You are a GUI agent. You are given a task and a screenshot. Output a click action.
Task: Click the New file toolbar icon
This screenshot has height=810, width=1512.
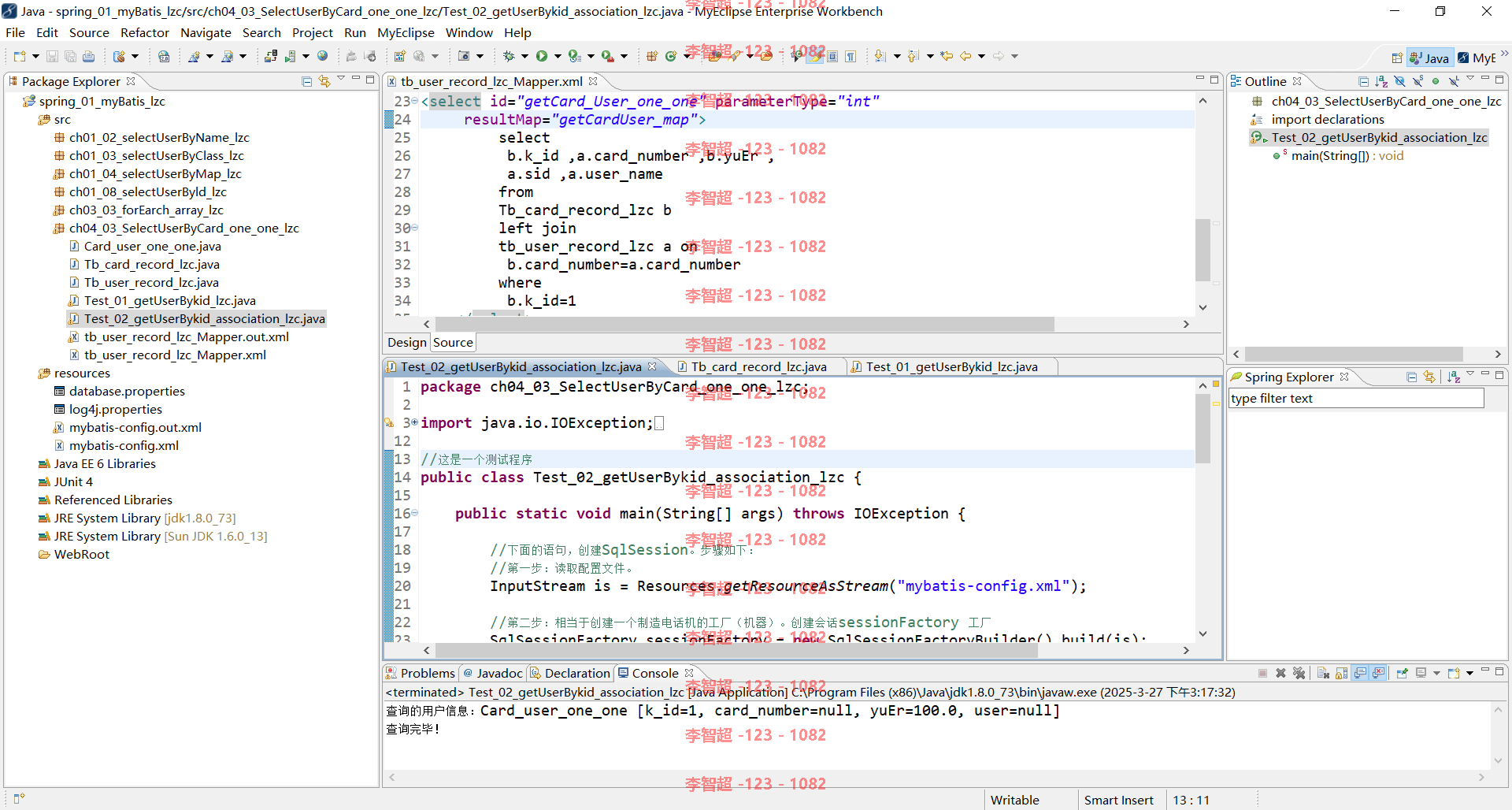20,56
